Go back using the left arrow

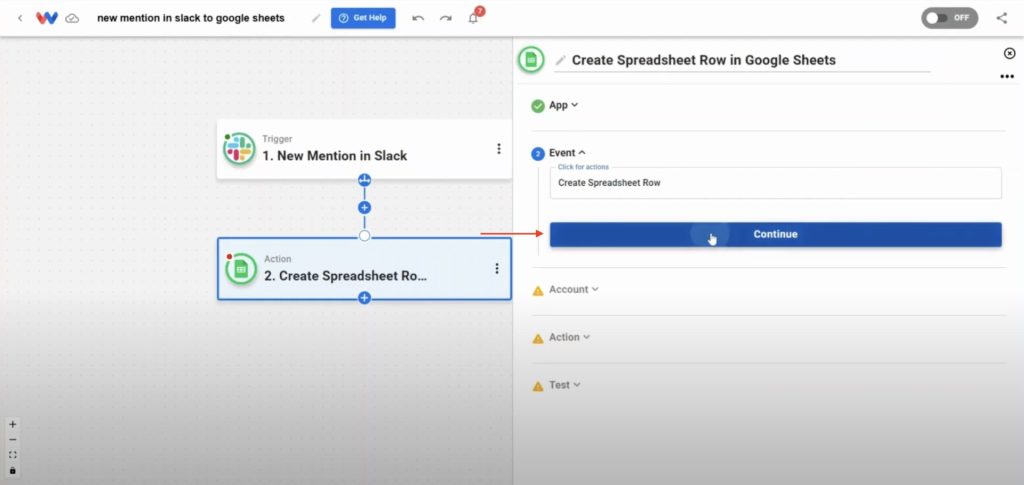tap(20, 18)
